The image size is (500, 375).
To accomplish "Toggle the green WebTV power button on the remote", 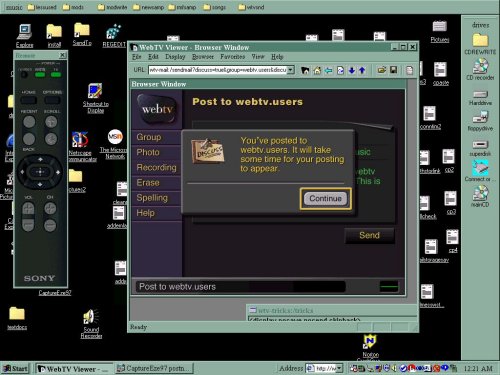I will pyautogui.click(x=40, y=75).
